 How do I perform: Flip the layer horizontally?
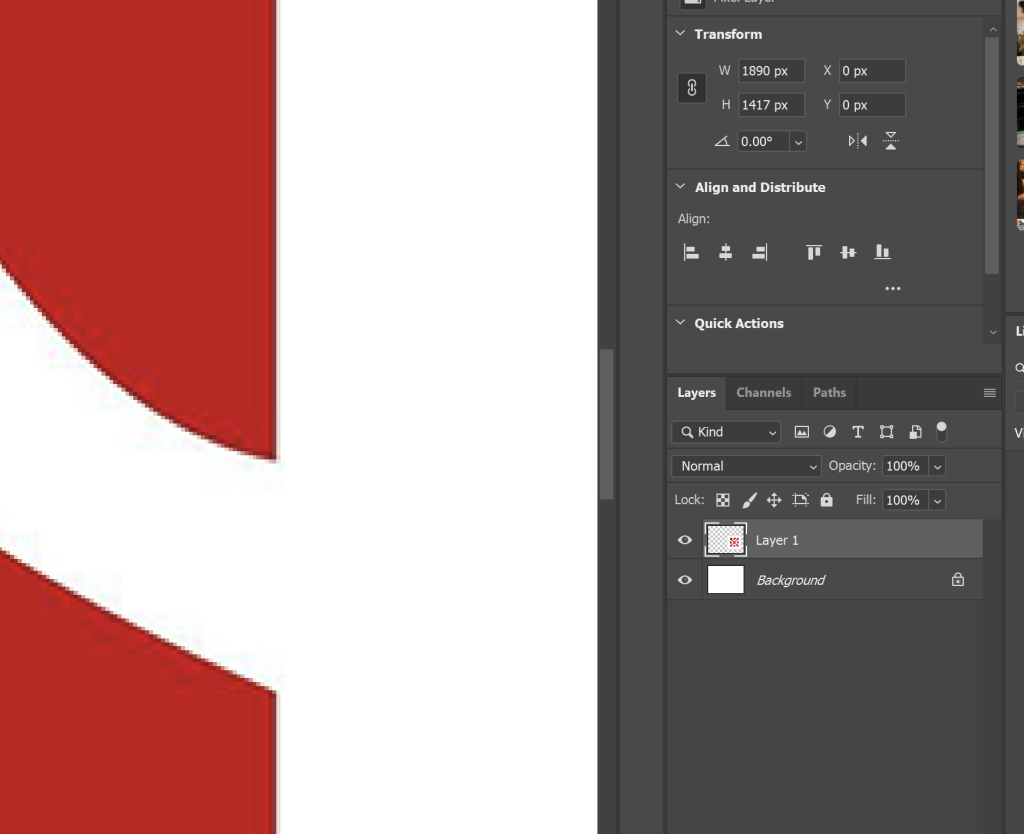point(857,141)
